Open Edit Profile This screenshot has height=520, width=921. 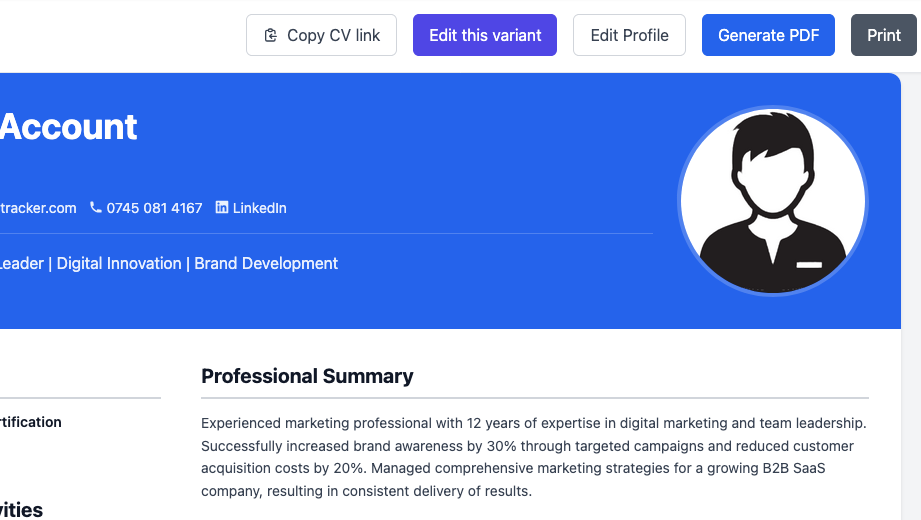(x=629, y=35)
